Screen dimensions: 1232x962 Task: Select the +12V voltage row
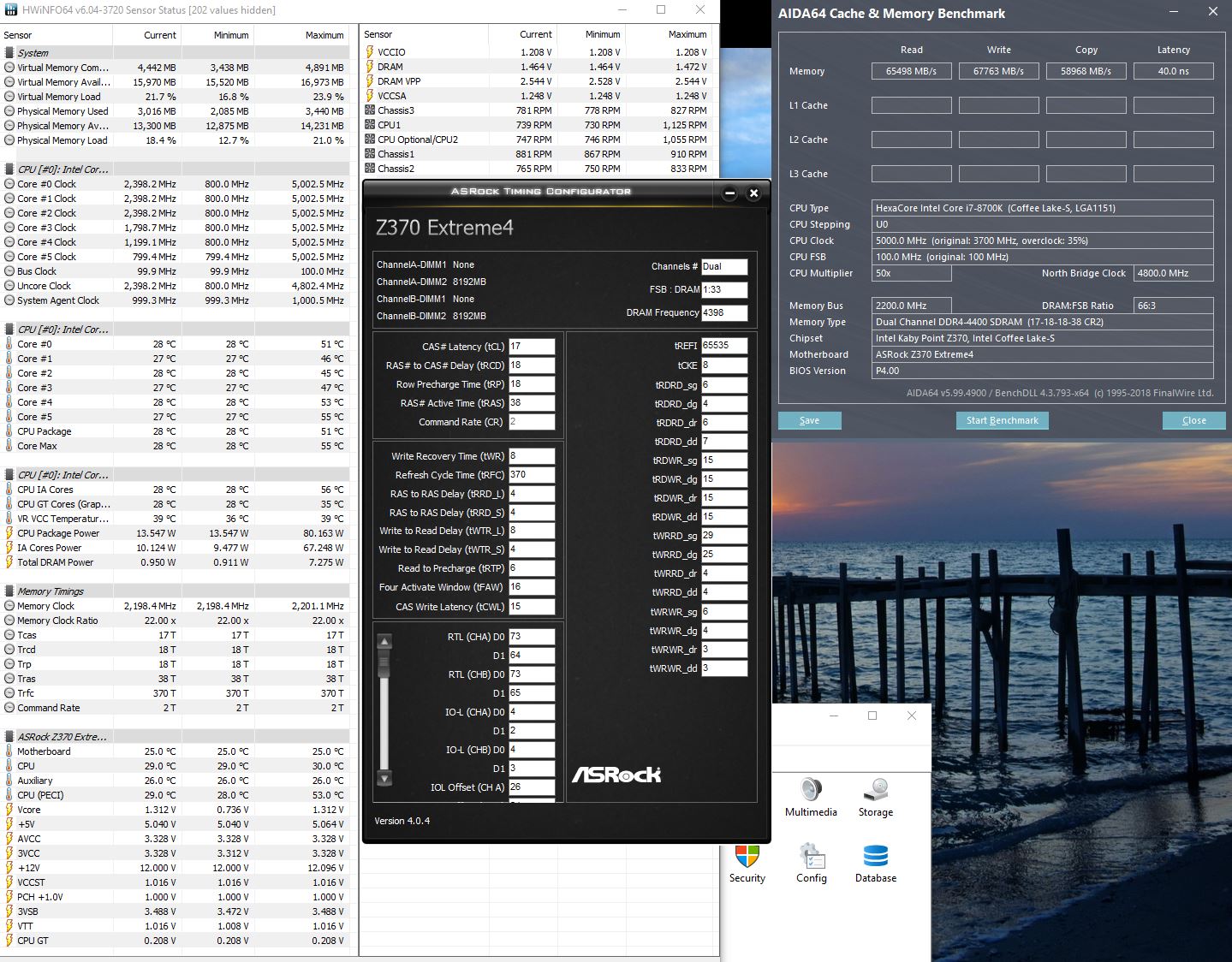175,868
